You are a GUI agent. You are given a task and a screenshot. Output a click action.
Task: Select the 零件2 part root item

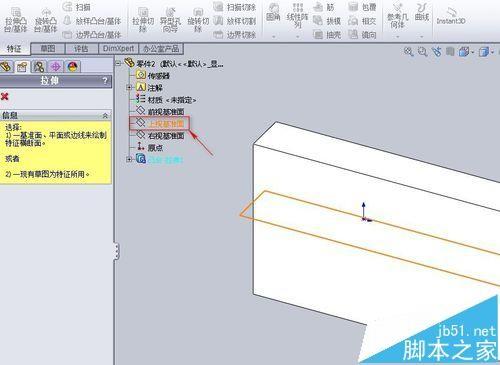coord(173,63)
